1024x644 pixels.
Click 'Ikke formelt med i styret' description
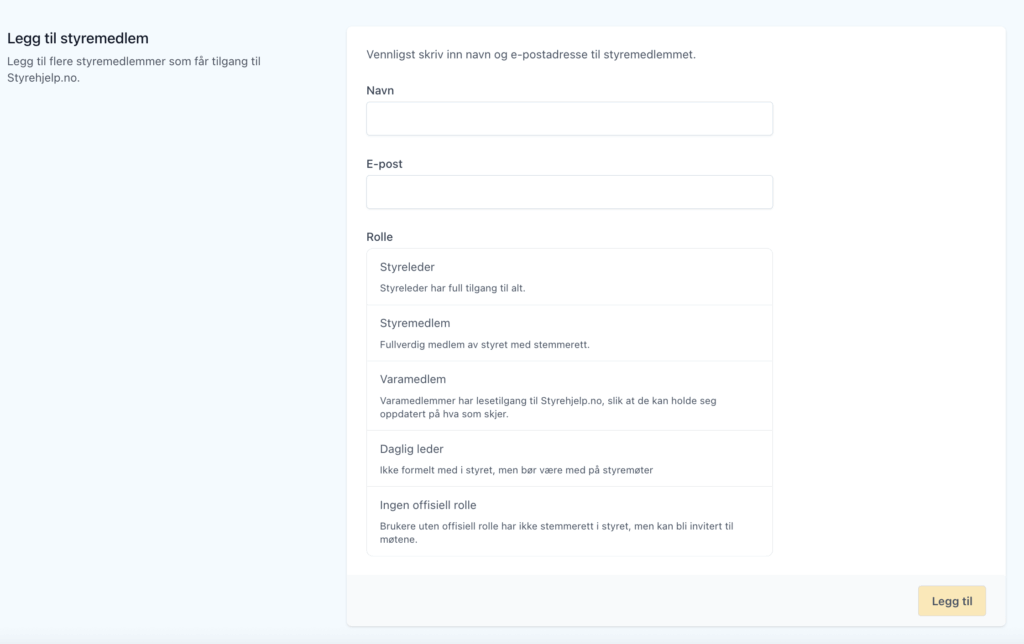tap(516, 470)
